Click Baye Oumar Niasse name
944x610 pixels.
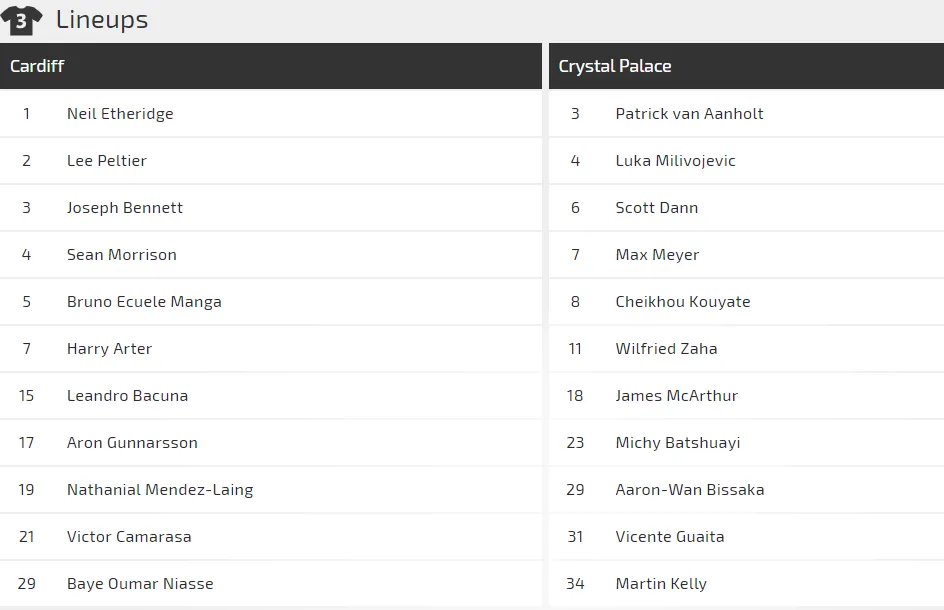(x=140, y=584)
